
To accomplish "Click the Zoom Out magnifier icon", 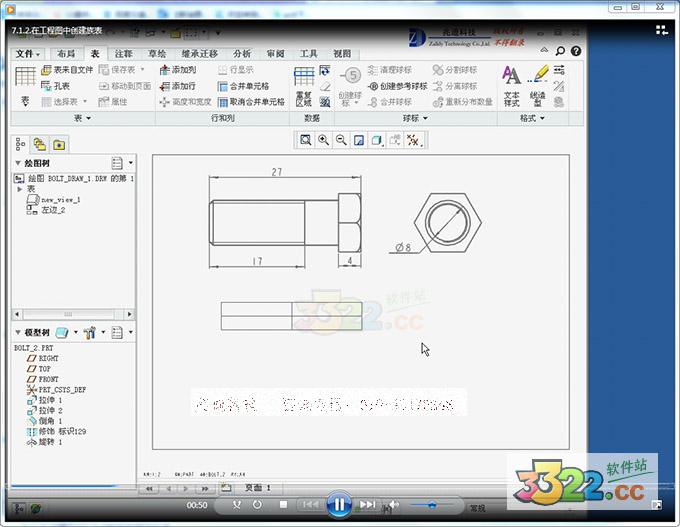I will (x=341, y=141).
